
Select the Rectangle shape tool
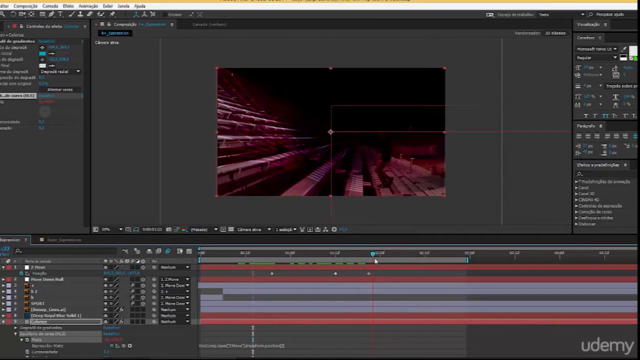tap(42, 14)
